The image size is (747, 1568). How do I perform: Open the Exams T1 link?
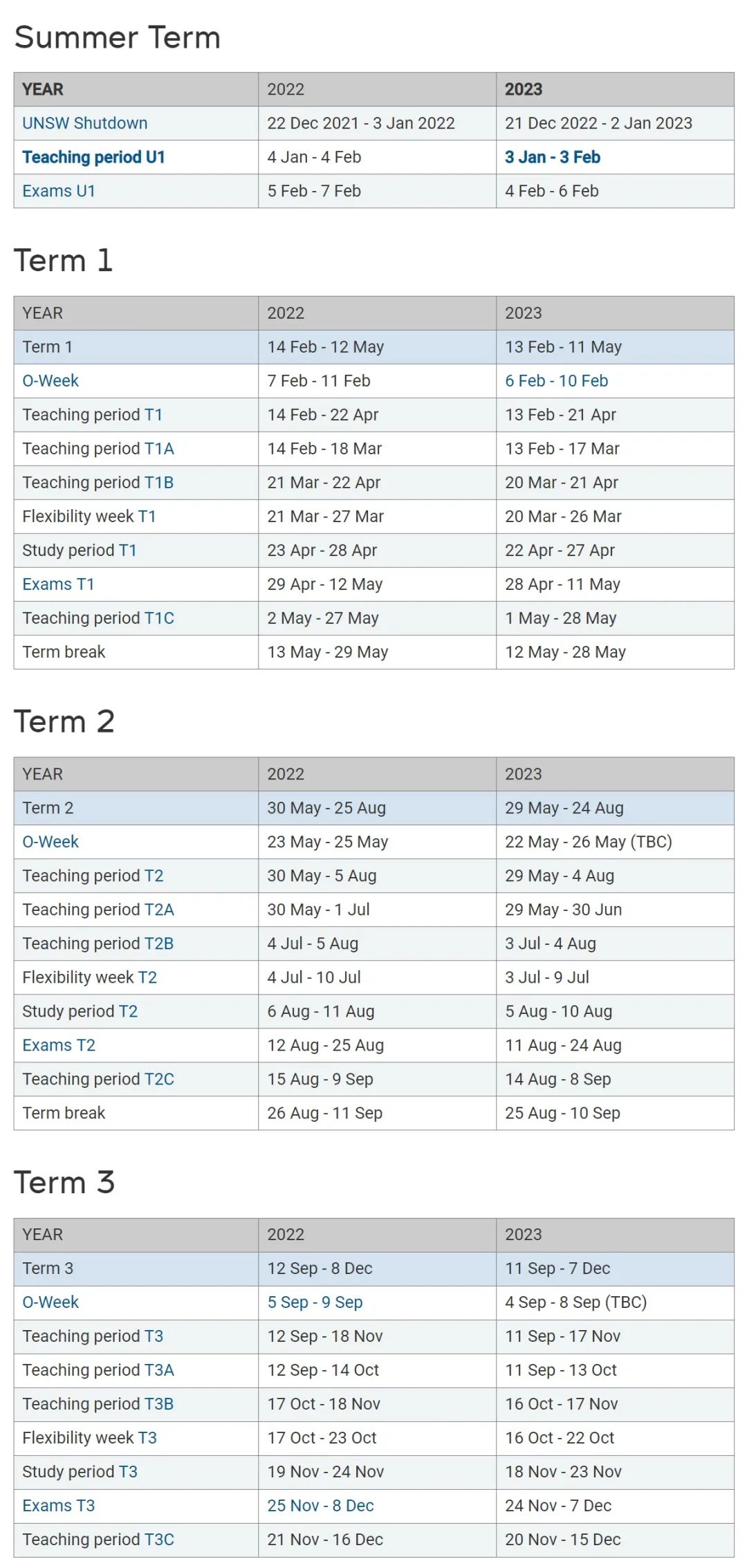[x=58, y=584]
